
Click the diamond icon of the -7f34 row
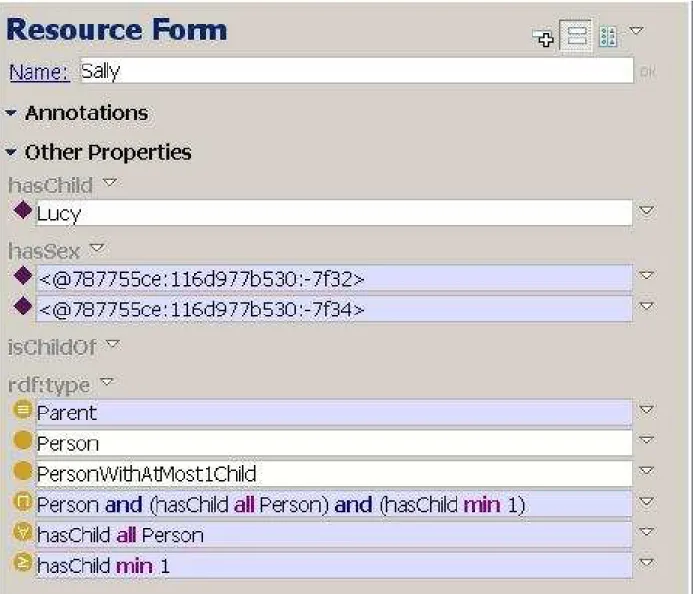(x=23, y=306)
